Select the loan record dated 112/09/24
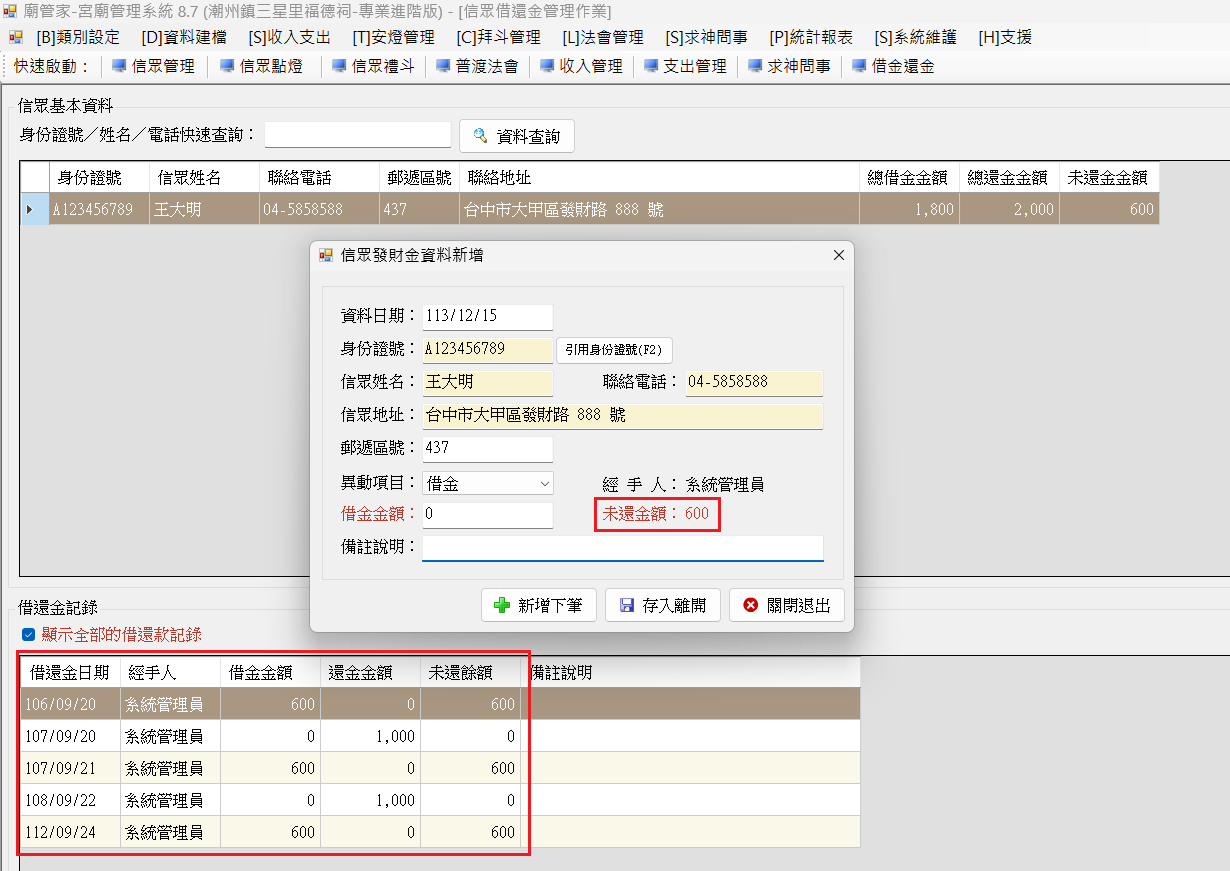The height and width of the screenshot is (871, 1230). click(440, 832)
